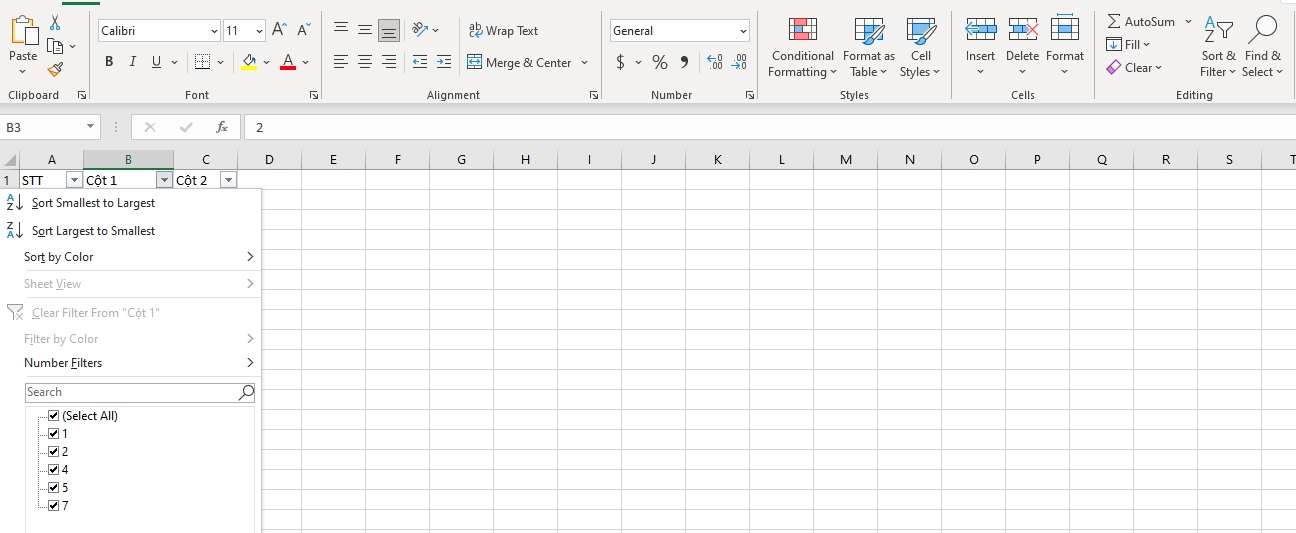Click the Find & Select button
The height and width of the screenshot is (533, 1296).
click(x=1262, y=47)
